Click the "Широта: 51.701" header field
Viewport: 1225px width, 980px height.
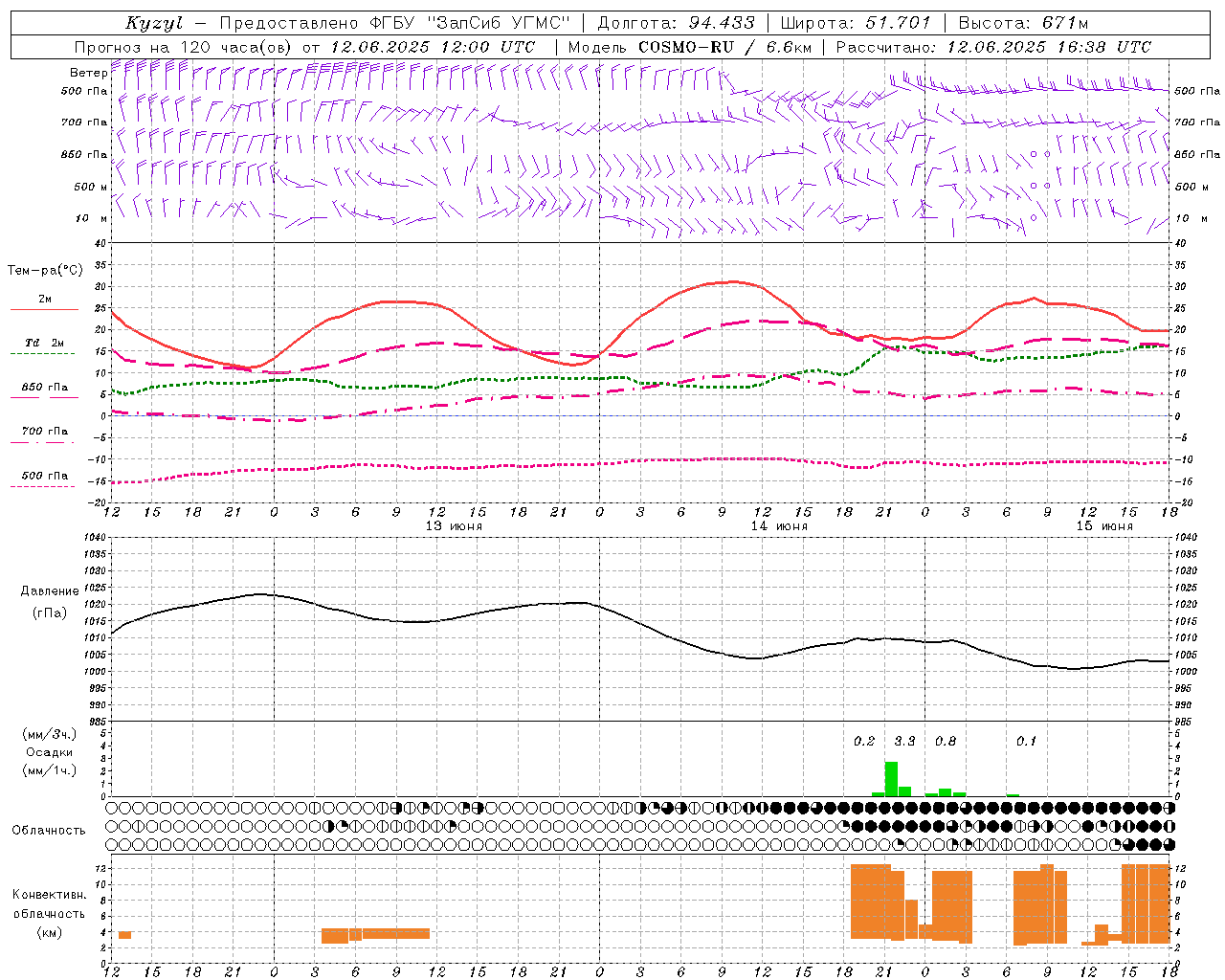coord(856,23)
